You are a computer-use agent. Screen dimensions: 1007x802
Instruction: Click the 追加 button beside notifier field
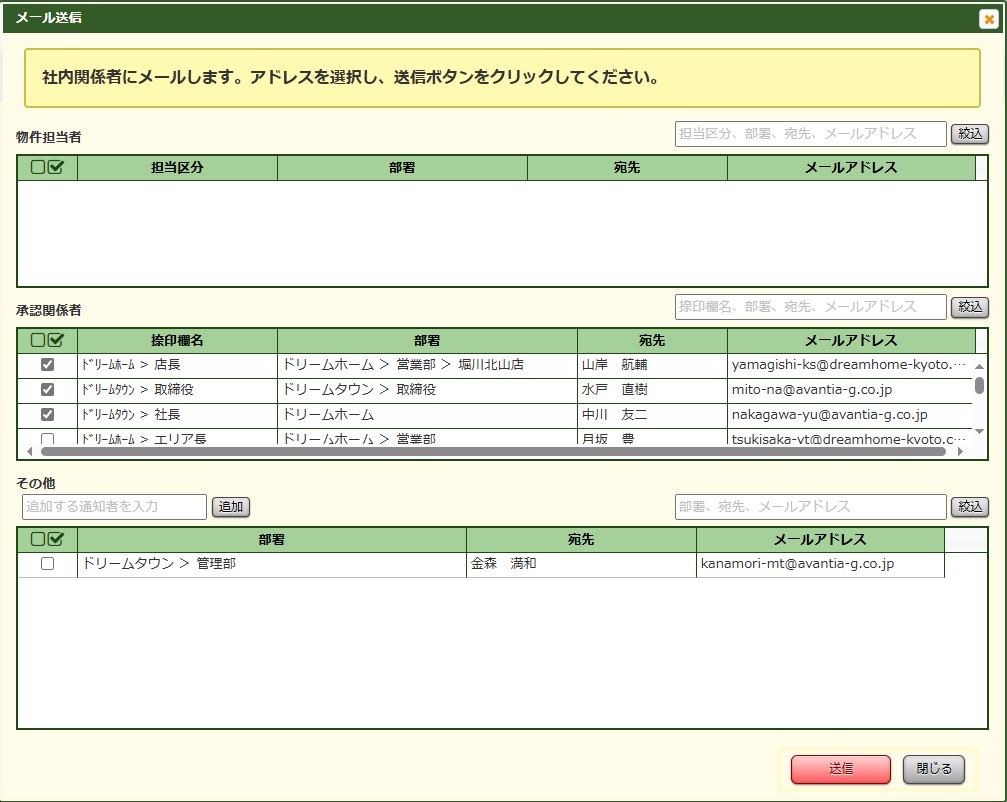[231, 507]
